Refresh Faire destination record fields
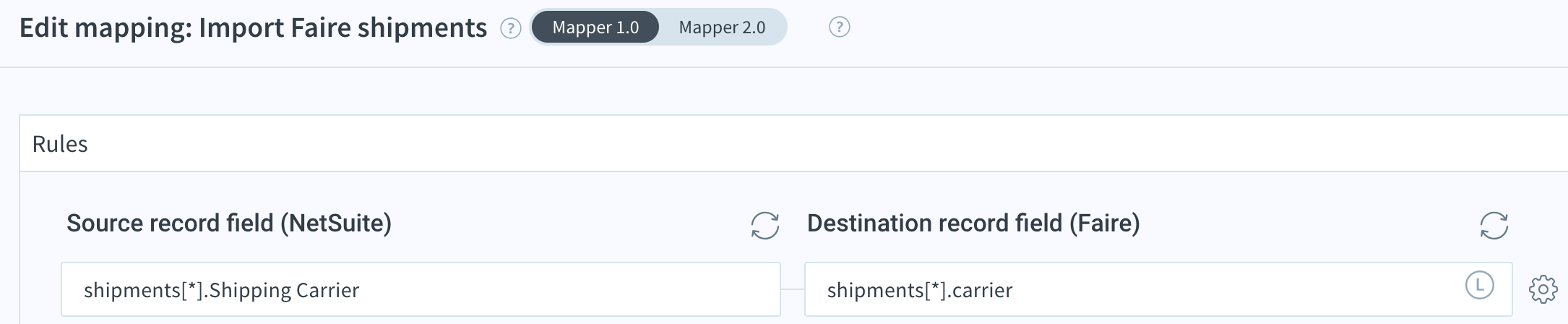This screenshot has width=1568, height=324. (x=1494, y=226)
